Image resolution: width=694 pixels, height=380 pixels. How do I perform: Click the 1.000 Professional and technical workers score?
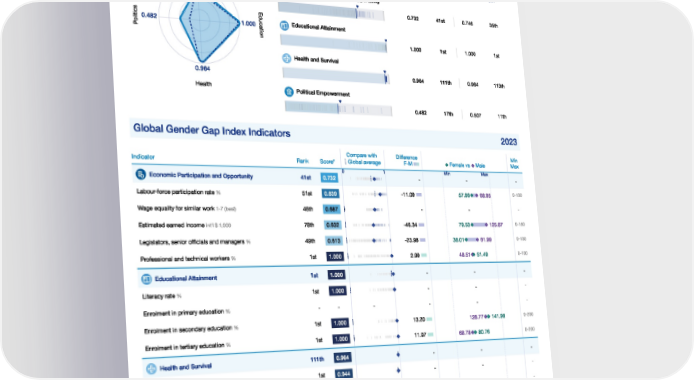tap(335, 257)
